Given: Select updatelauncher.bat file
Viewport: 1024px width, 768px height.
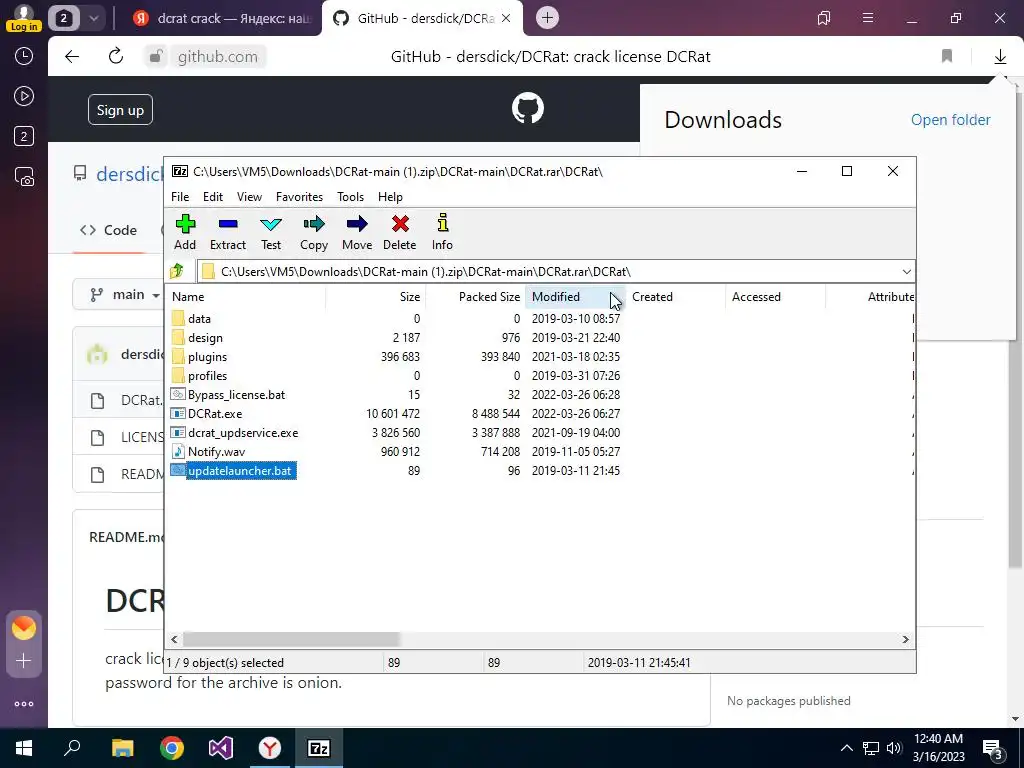Looking at the screenshot, I should coord(539,470).
